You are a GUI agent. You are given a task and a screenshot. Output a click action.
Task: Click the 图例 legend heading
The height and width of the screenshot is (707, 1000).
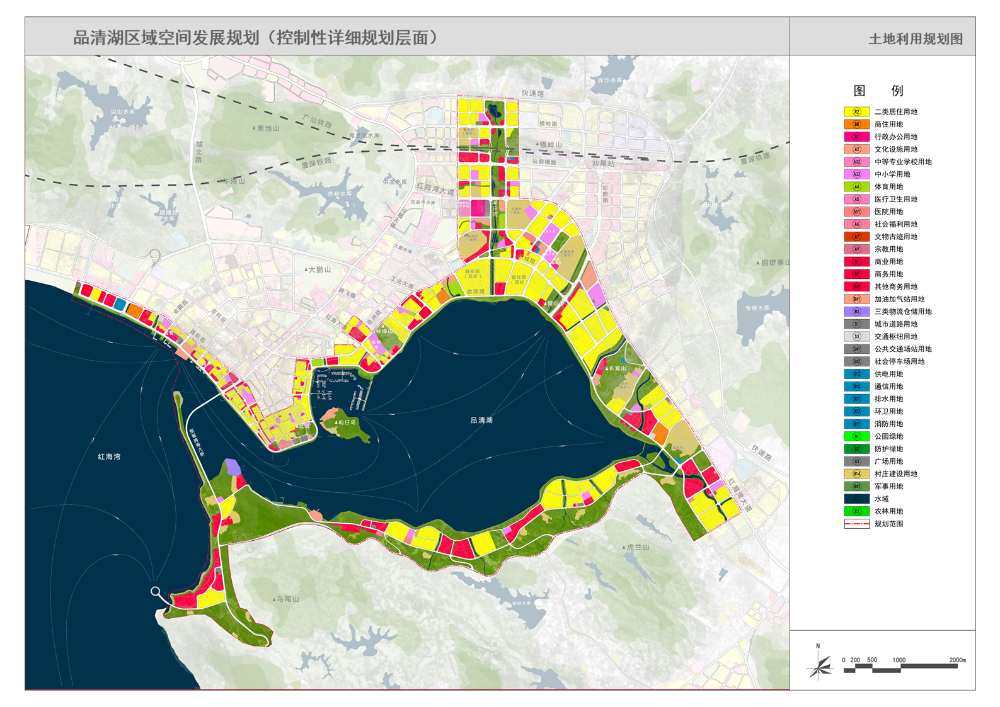point(878,91)
